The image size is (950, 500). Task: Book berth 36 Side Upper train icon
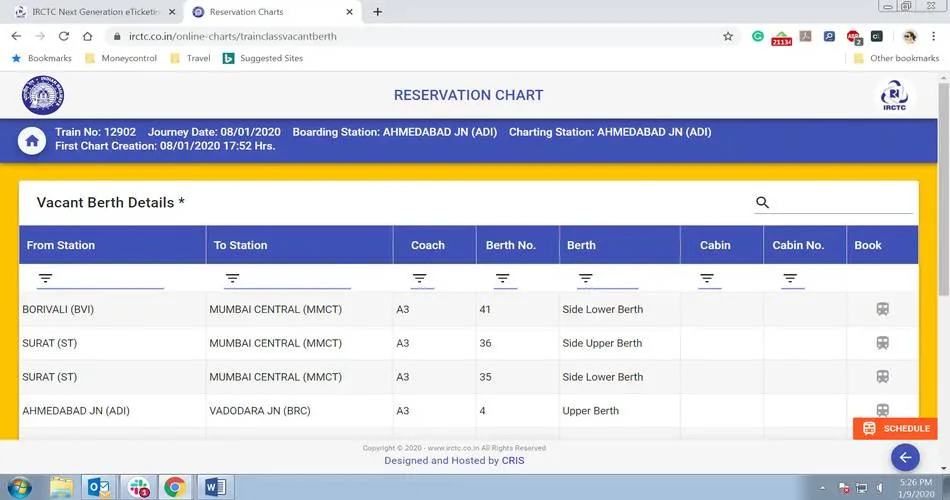[882, 343]
